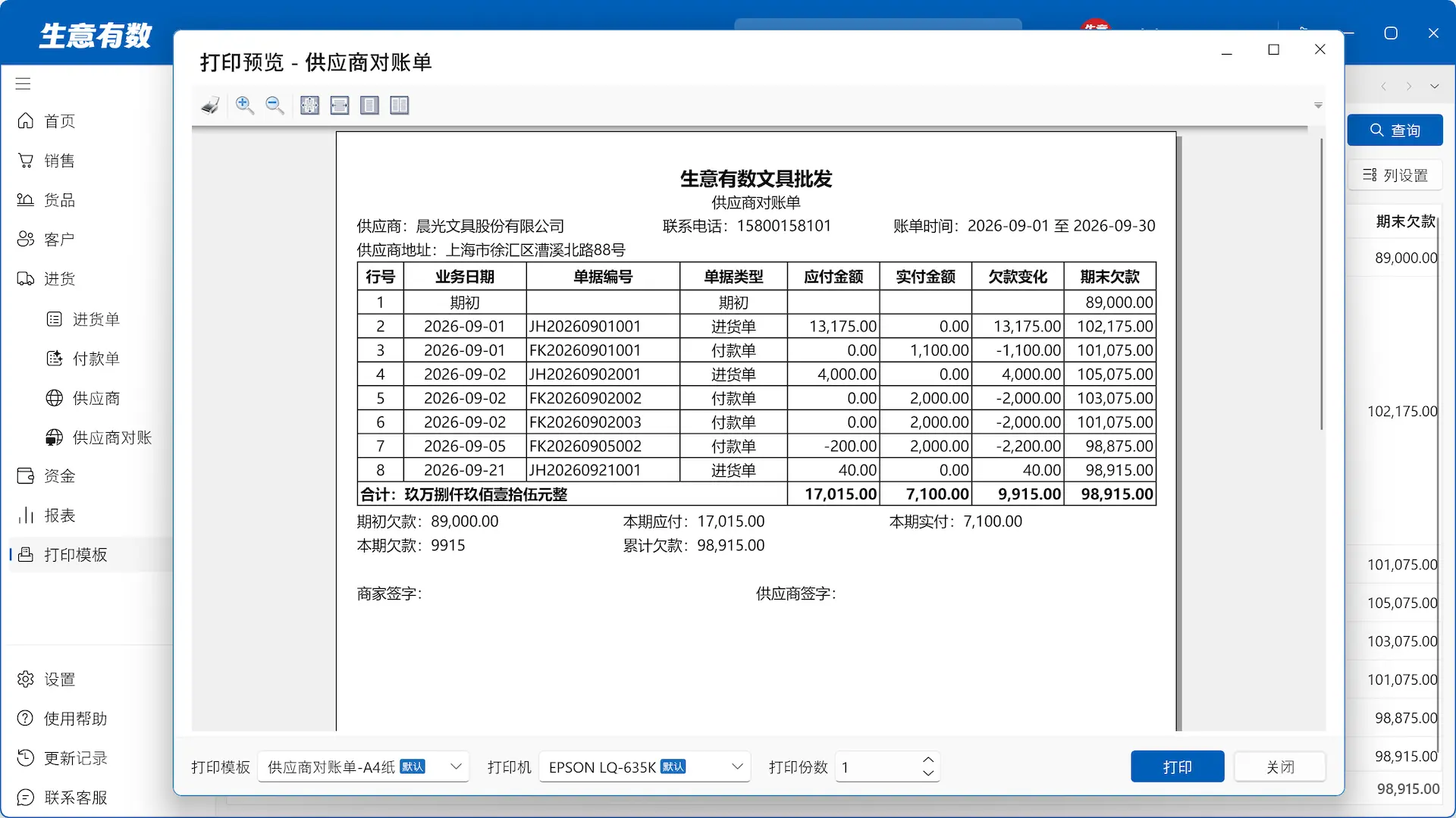Open 列设置 column settings
This screenshot has width=1456, height=818.
click(x=1395, y=175)
